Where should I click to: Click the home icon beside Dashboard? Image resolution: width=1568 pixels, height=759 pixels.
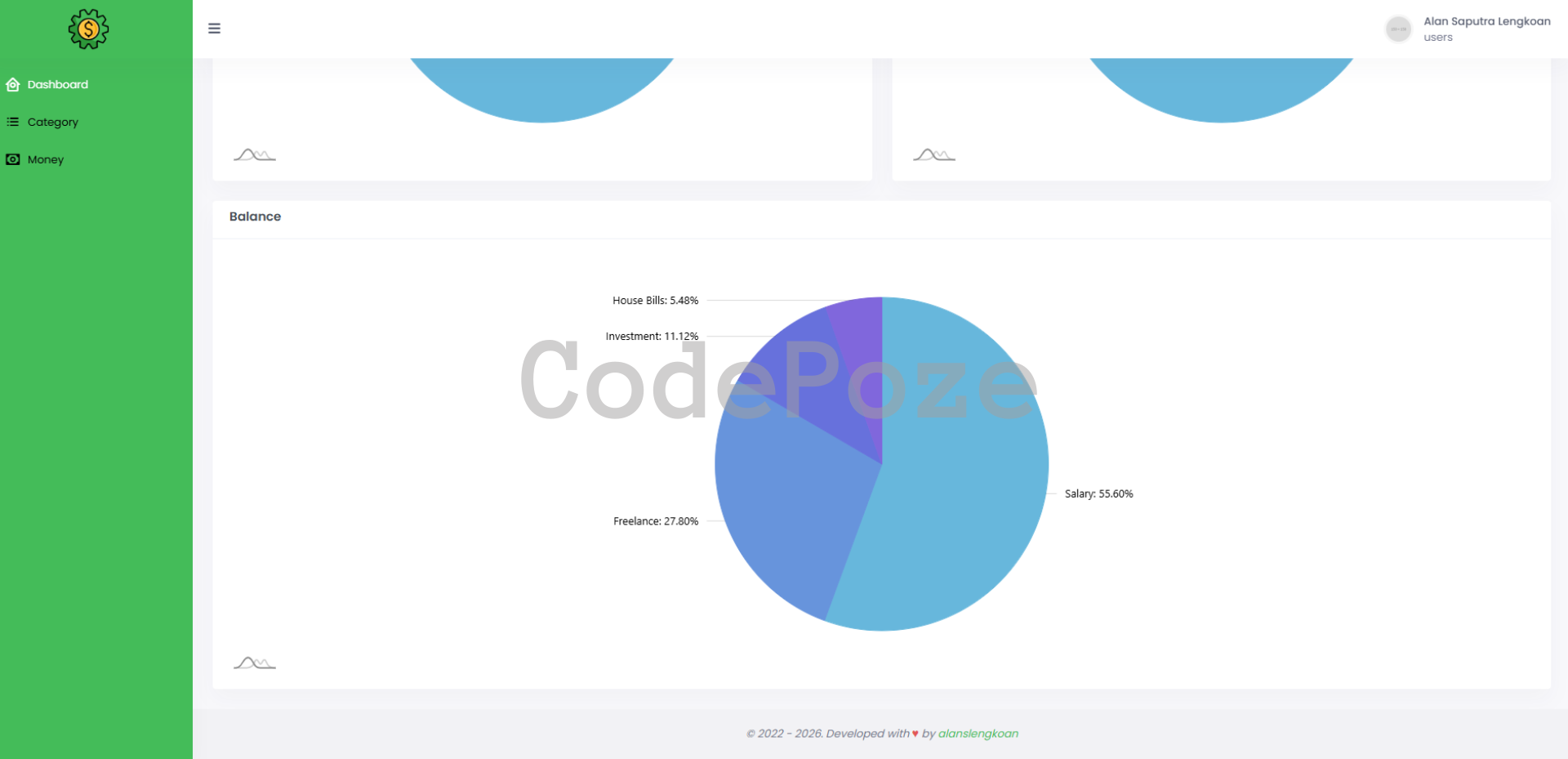click(13, 84)
